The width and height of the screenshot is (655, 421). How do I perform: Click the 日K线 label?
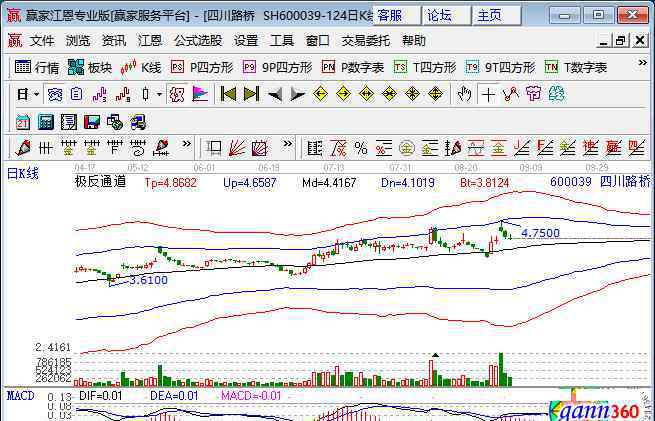point(23,173)
